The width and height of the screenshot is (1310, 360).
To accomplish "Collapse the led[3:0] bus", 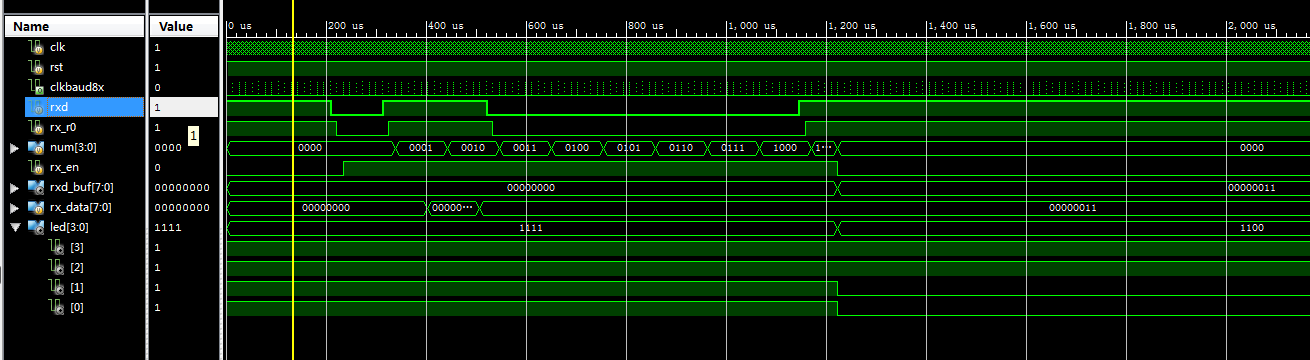I will pyautogui.click(x=14, y=228).
